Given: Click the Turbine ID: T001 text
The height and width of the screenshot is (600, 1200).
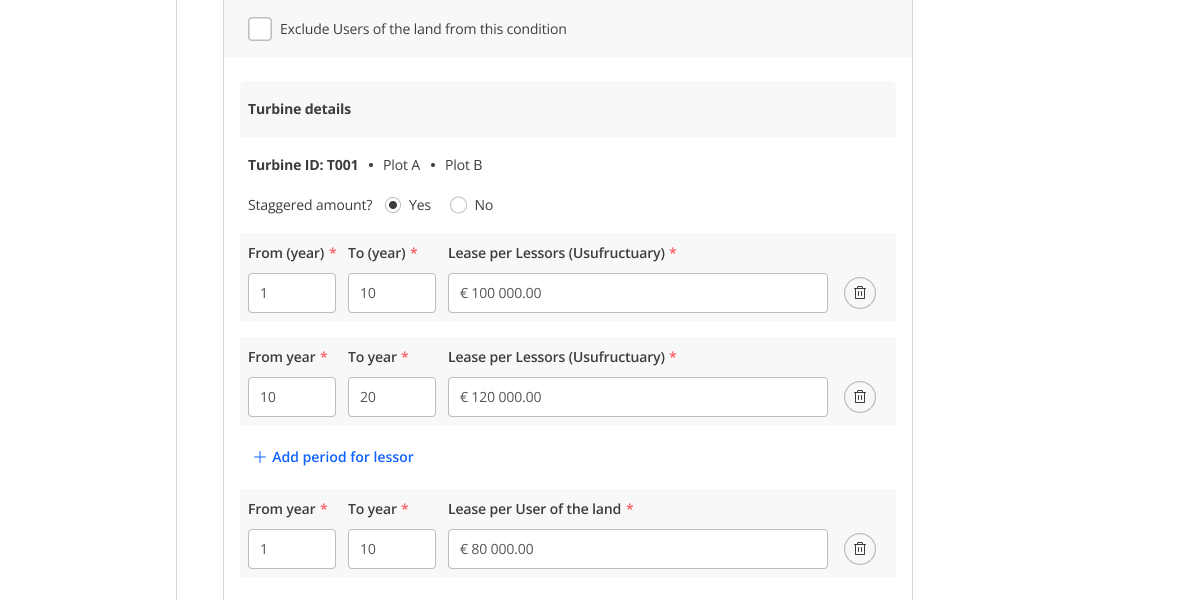Looking at the screenshot, I should (302, 165).
